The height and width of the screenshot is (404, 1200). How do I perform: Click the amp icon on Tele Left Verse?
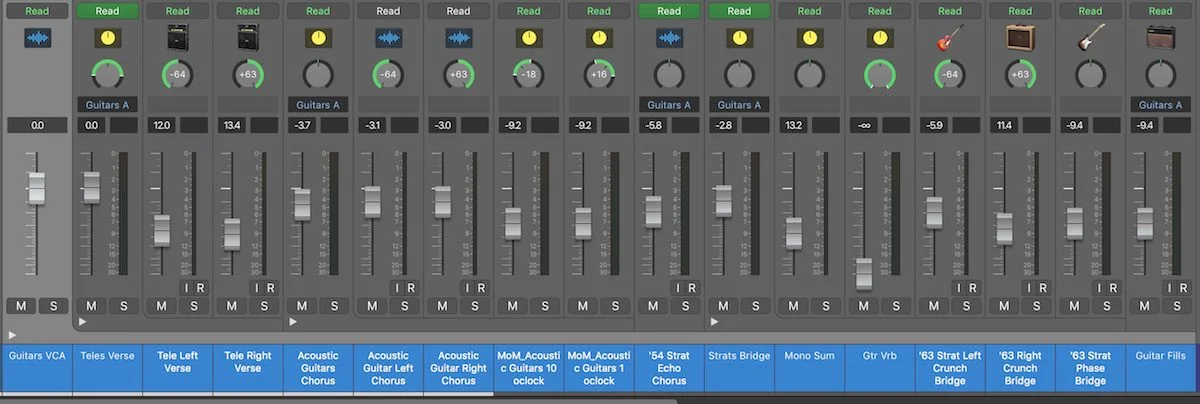pos(178,39)
